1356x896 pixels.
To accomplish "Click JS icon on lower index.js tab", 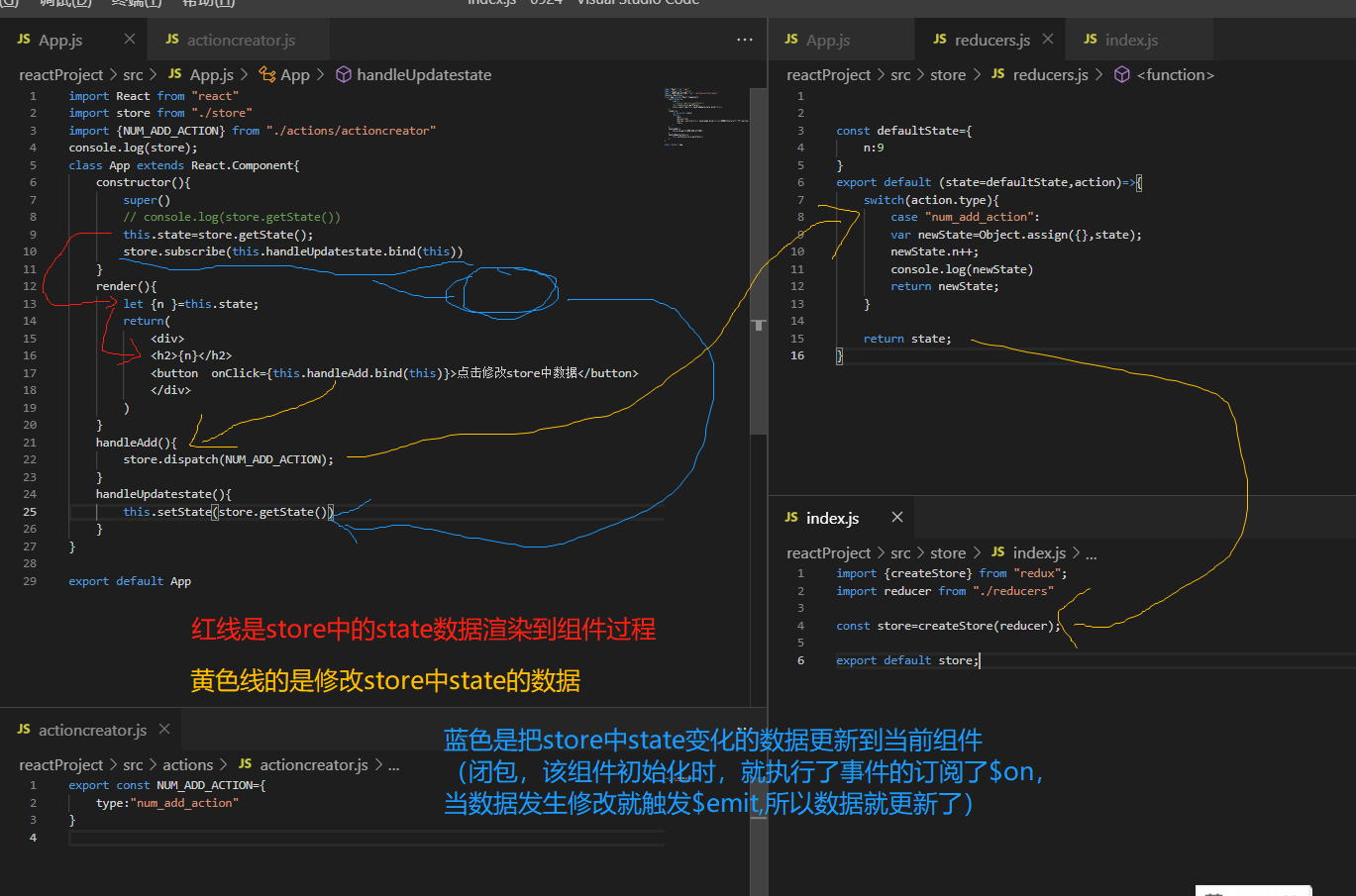I will click(791, 518).
